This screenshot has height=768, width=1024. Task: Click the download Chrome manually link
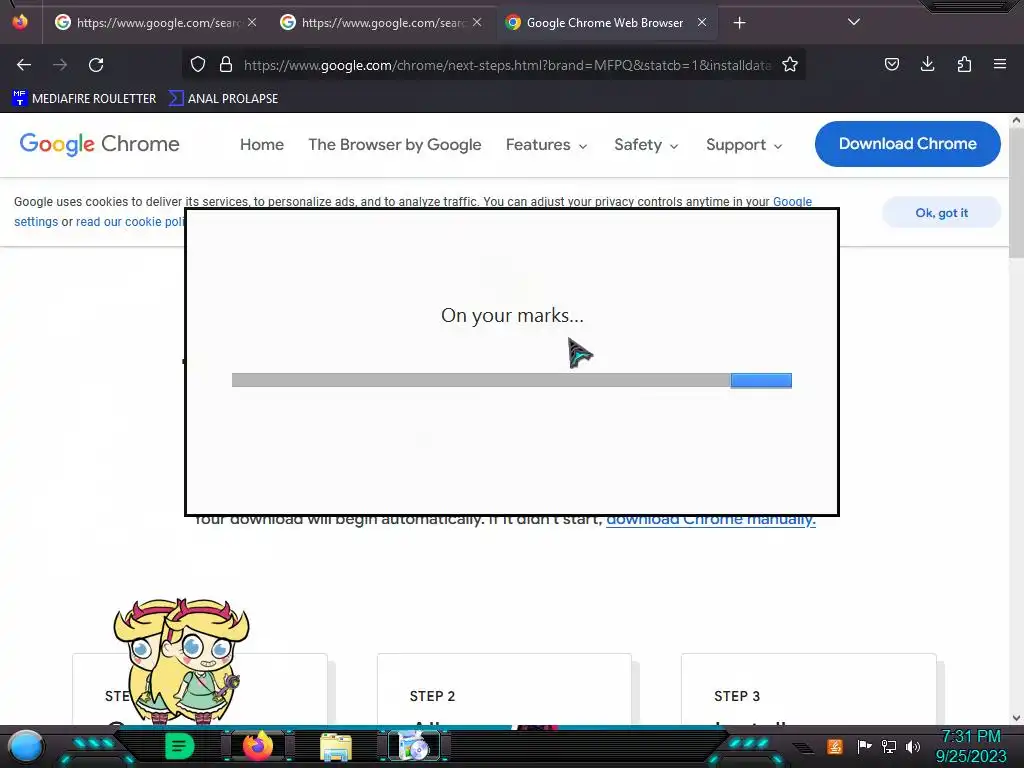pos(711,520)
